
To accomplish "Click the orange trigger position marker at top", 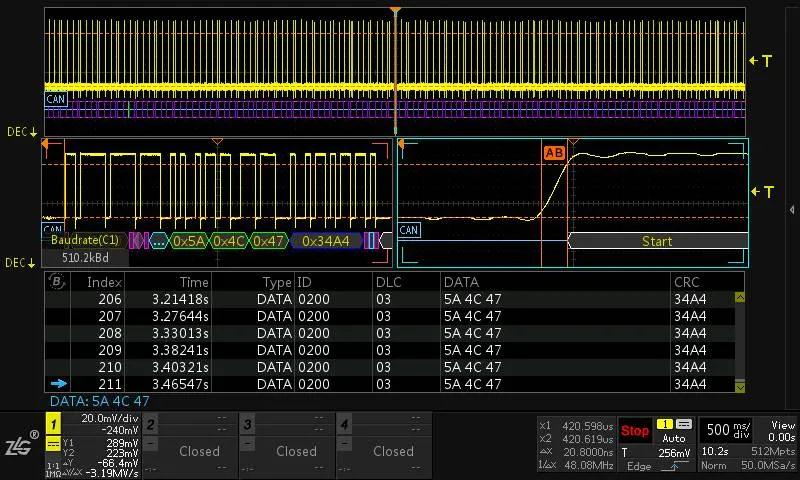I will pos(396,13).
